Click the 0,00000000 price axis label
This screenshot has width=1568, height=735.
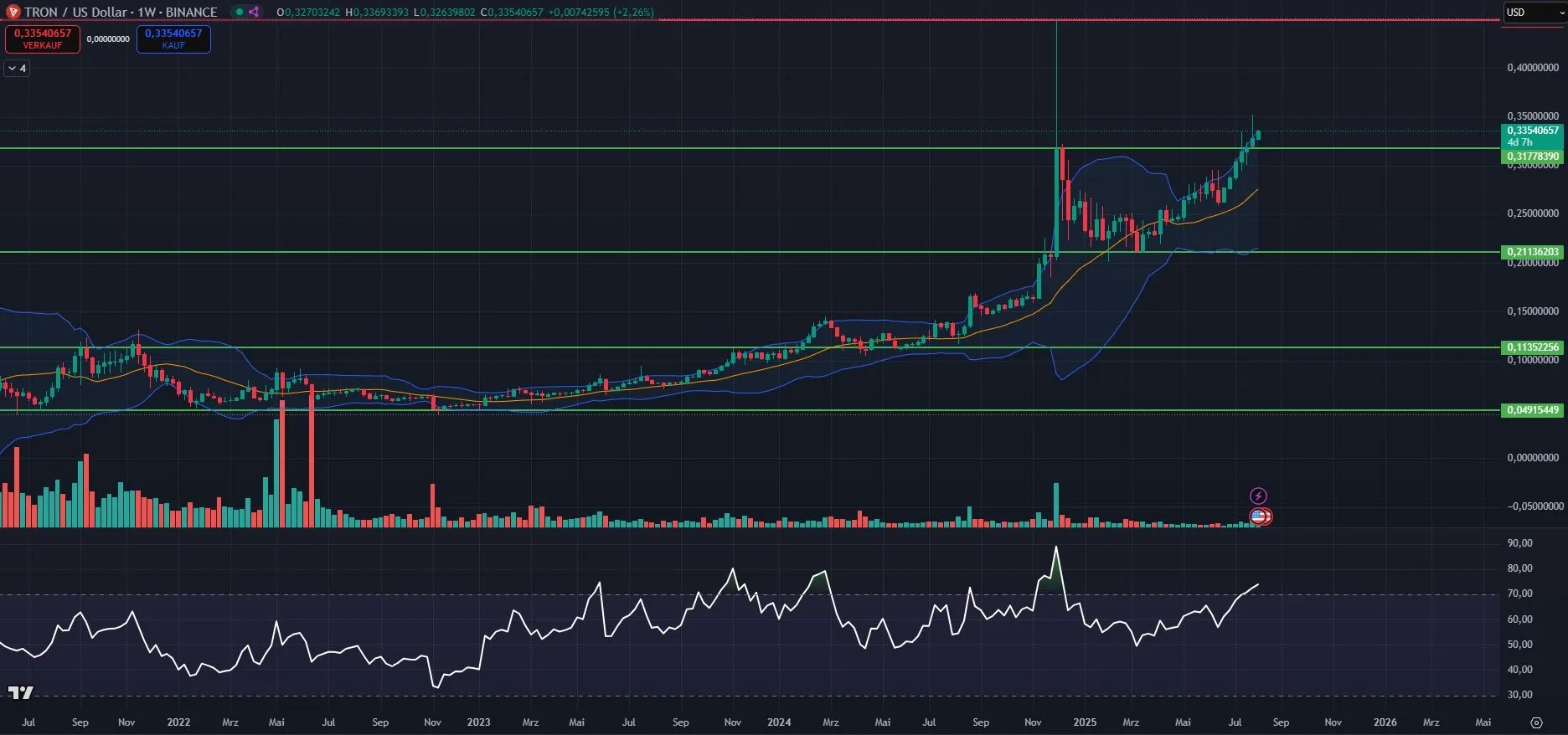[1533, 458]
